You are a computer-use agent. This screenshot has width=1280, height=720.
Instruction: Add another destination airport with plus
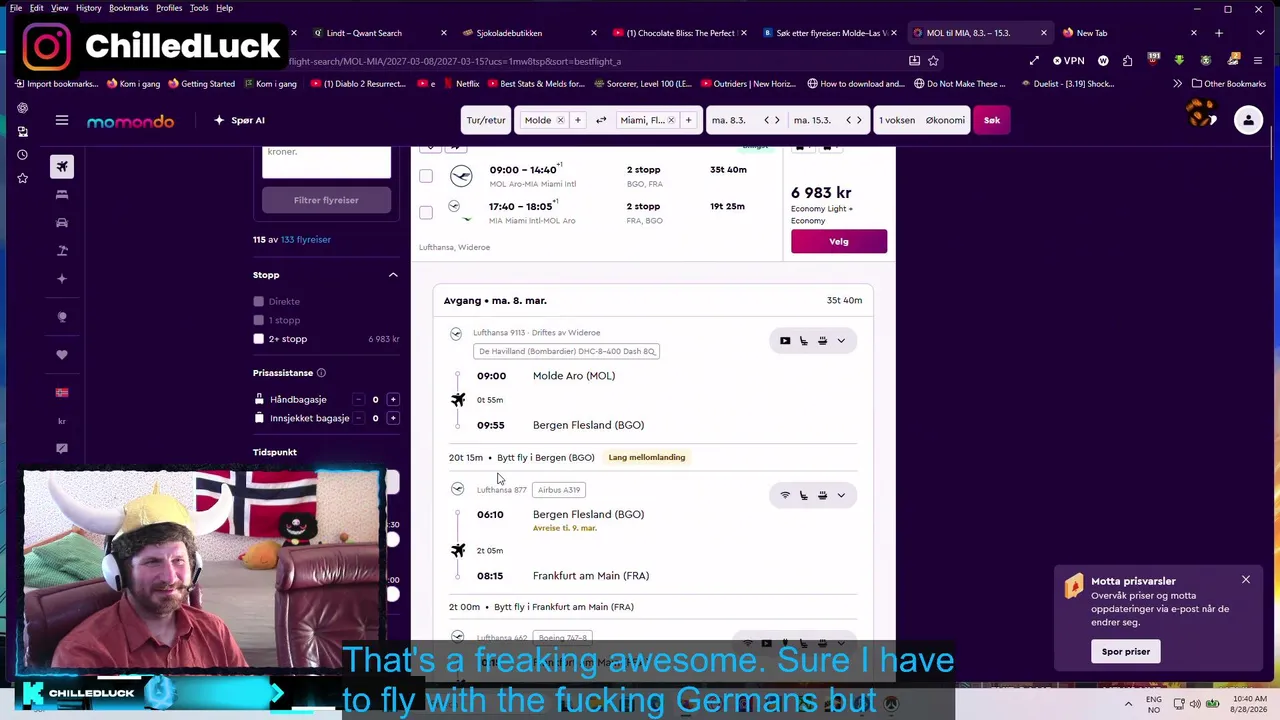click(689, 121)
